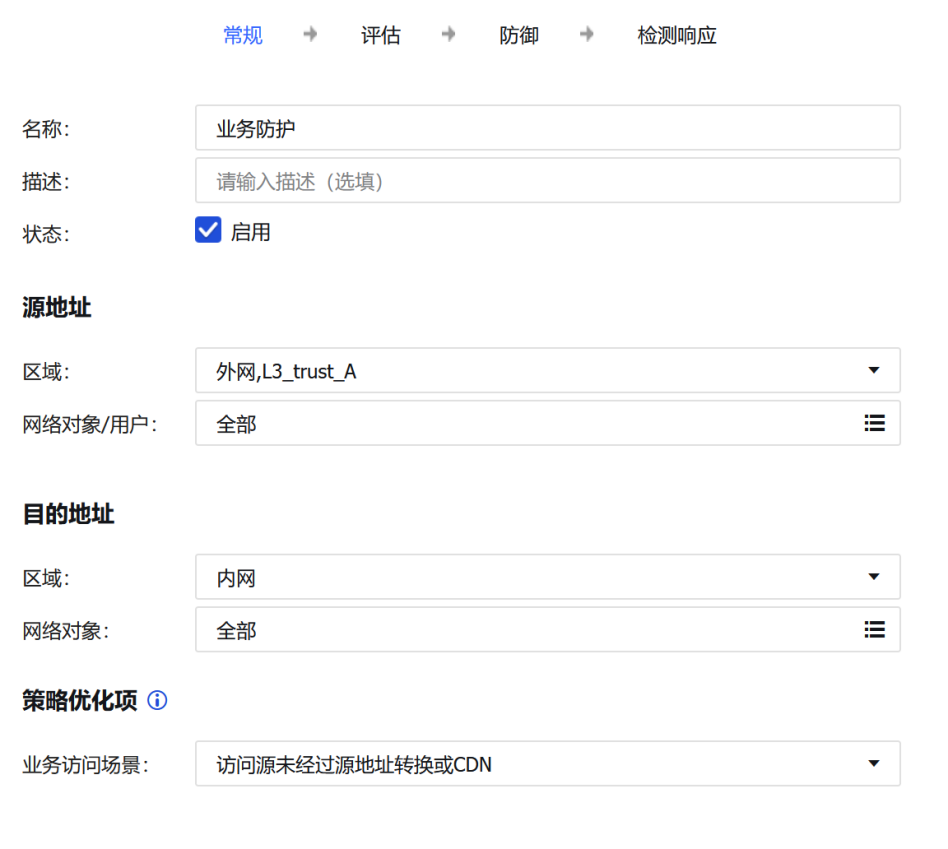The image size is (948, 849).
Task: Go to the 检测响应 step
Action: tap(677, 36)
